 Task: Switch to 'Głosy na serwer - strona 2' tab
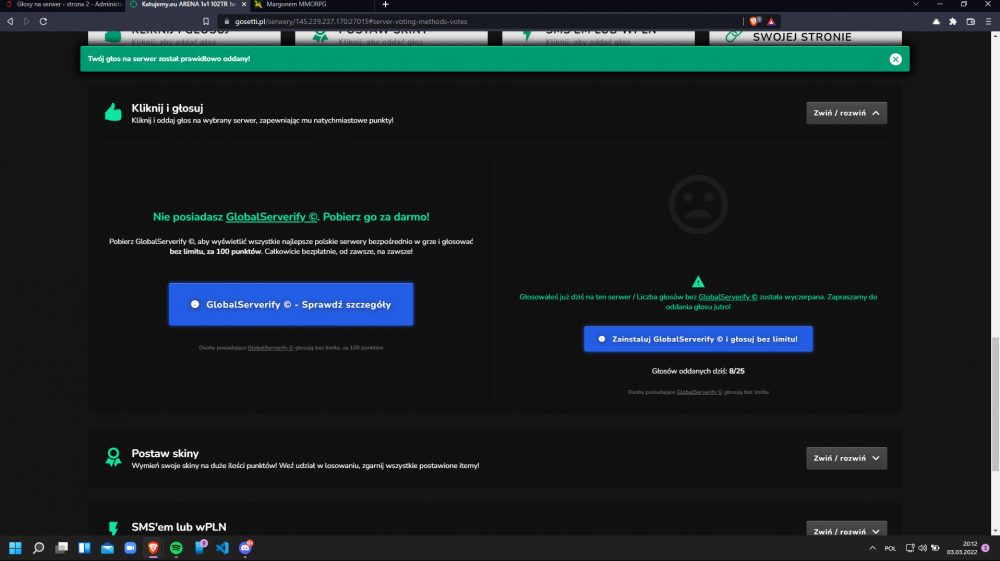click(x=62, y=4)
